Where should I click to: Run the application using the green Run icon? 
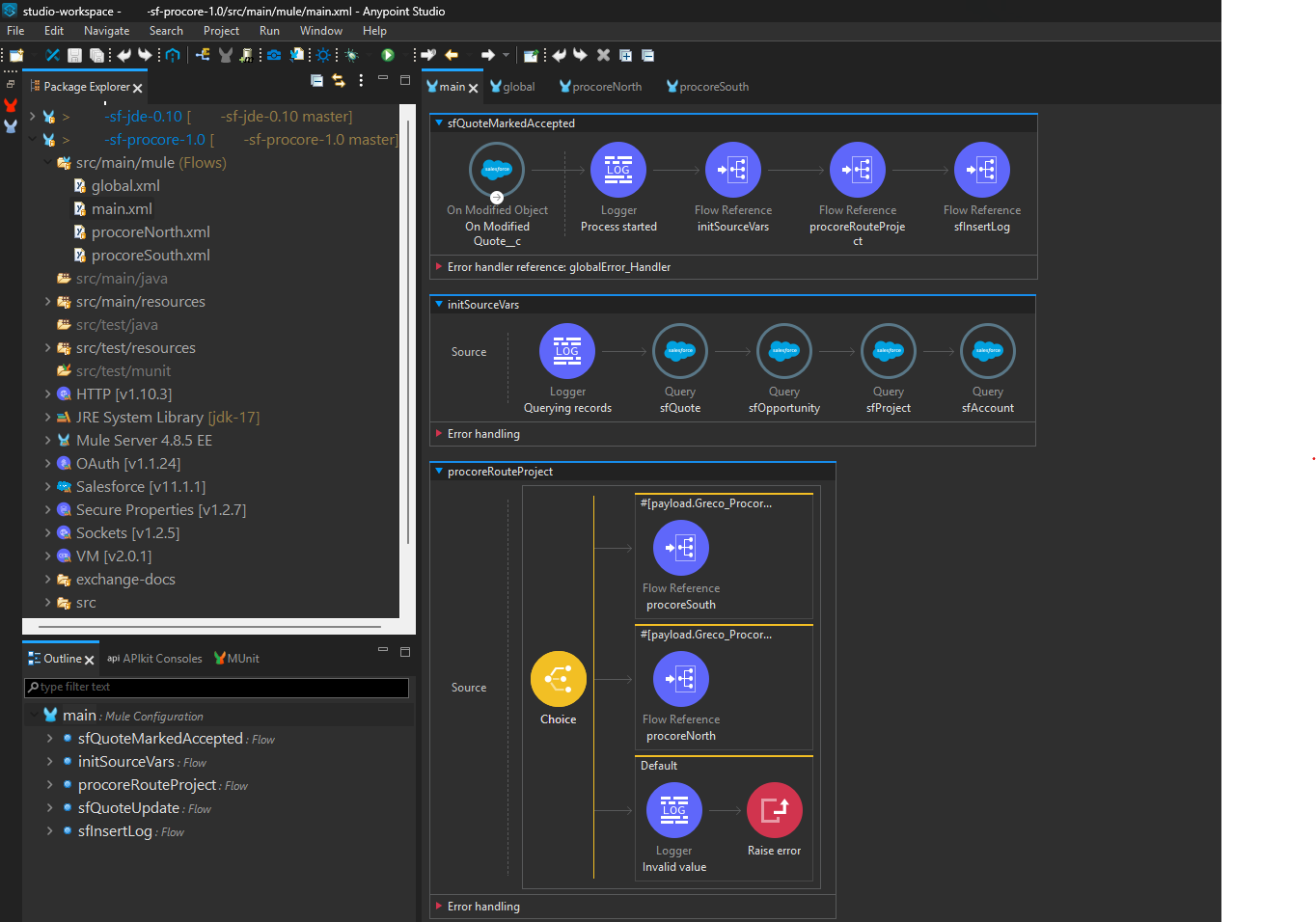(x=387, y=55)
